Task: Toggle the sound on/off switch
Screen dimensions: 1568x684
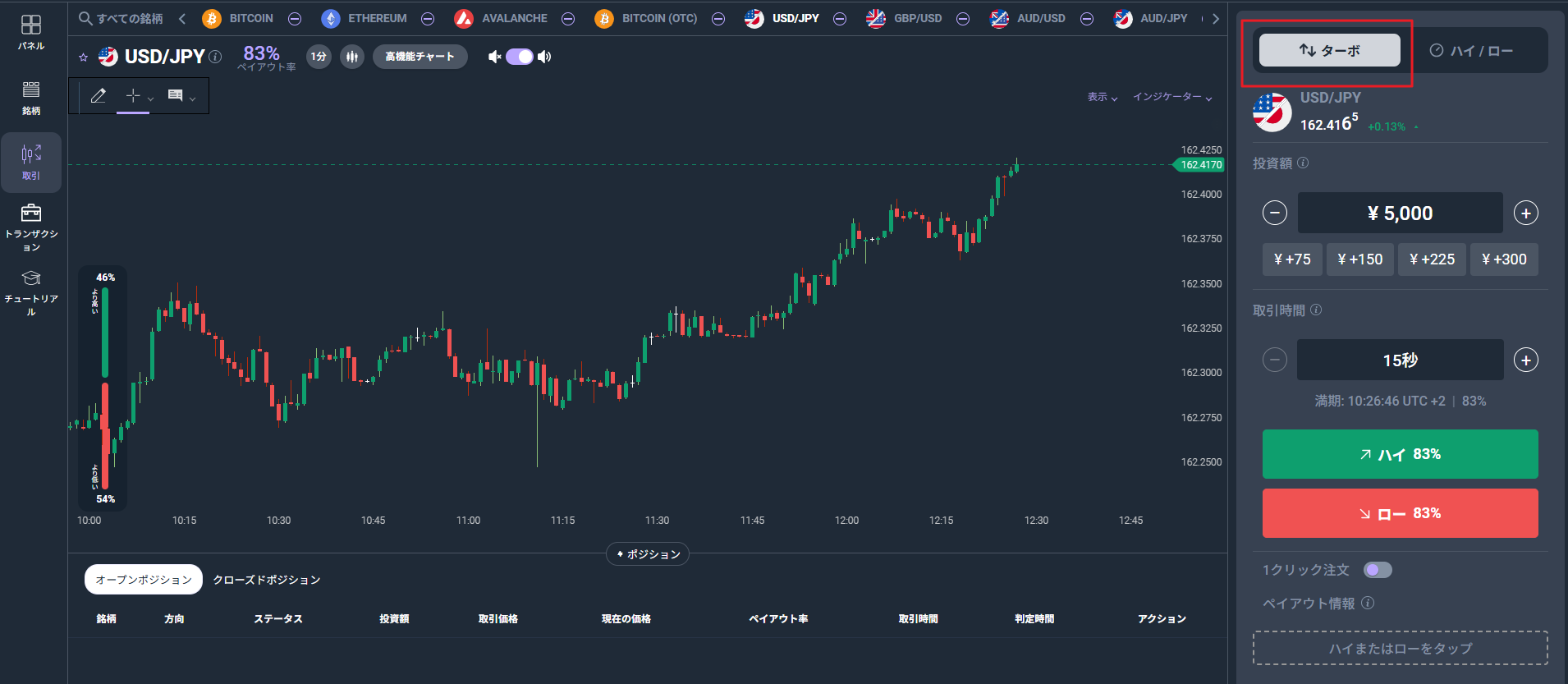Action: pos(520,57)
